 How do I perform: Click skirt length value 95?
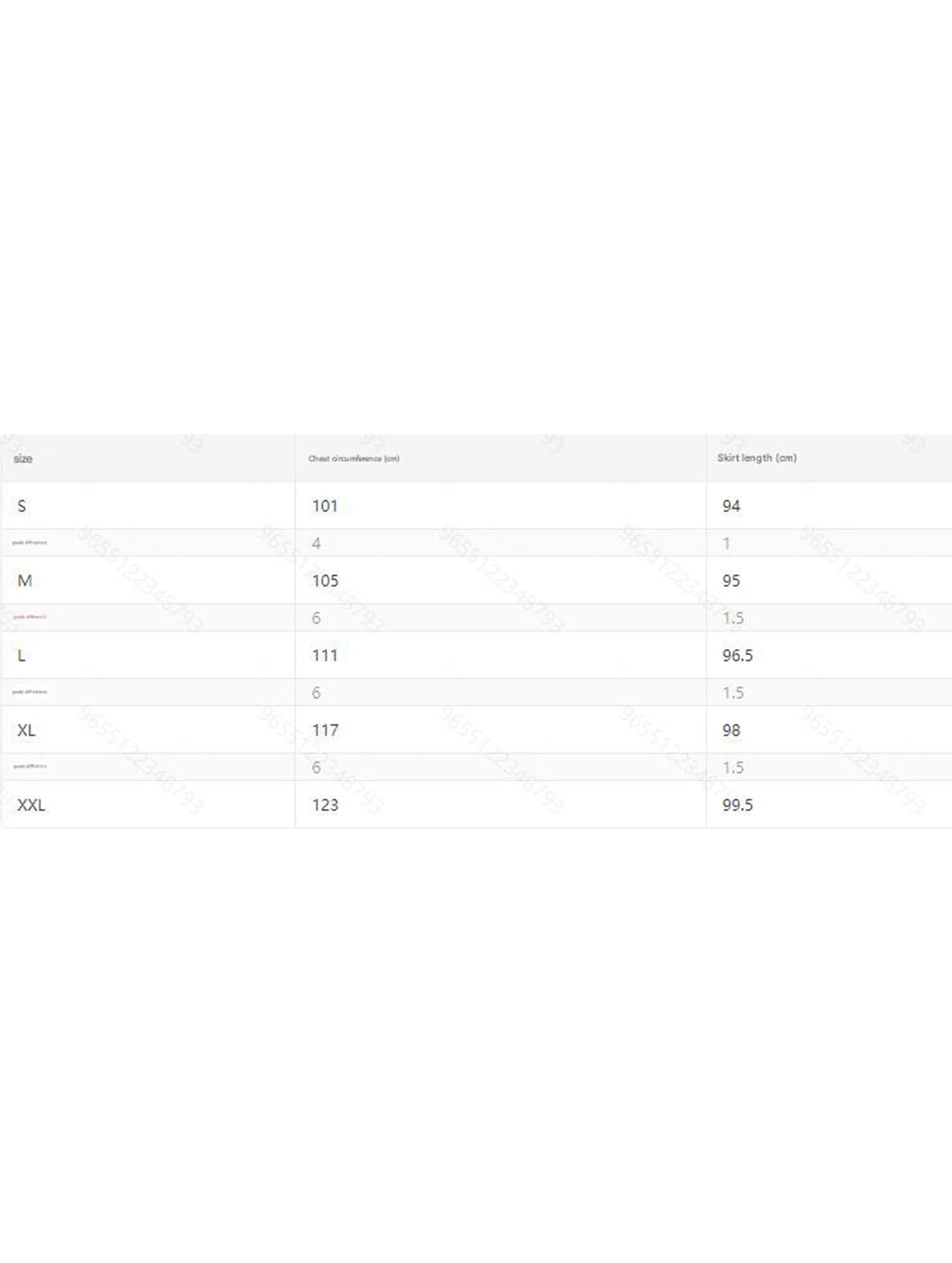pyautogui.click(x=731, y=580)
